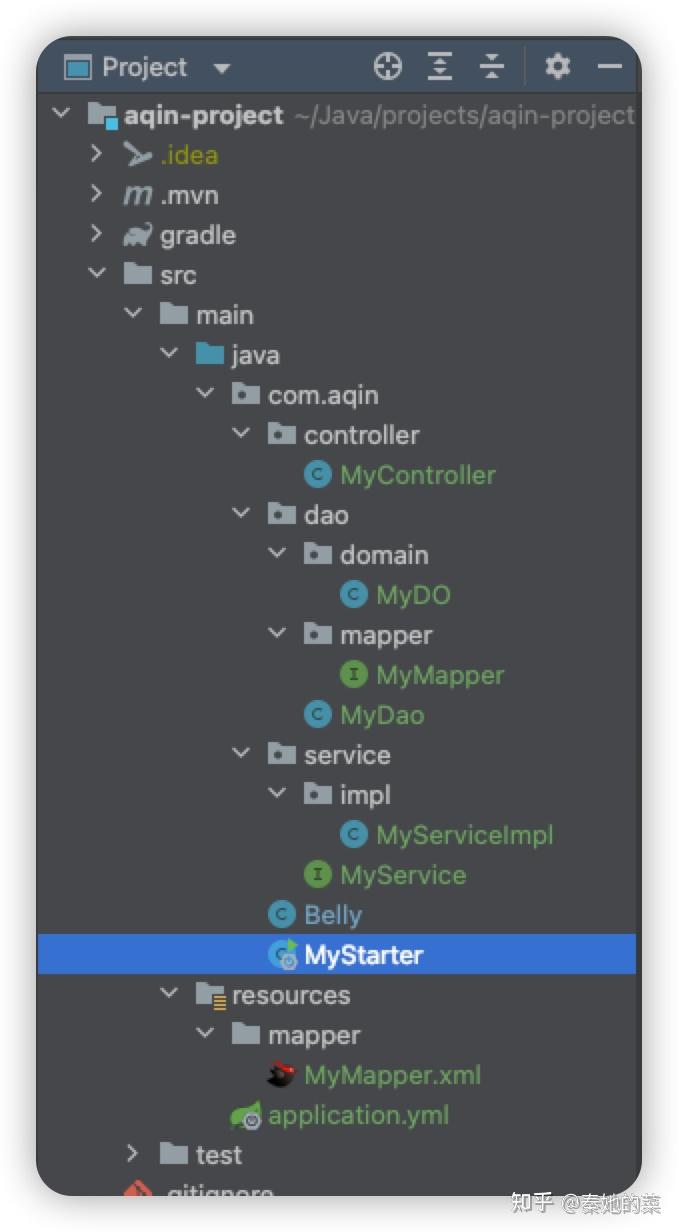Select the aqin-project root node
This screenshot has height=1232, width=678.
pos(203,115)
